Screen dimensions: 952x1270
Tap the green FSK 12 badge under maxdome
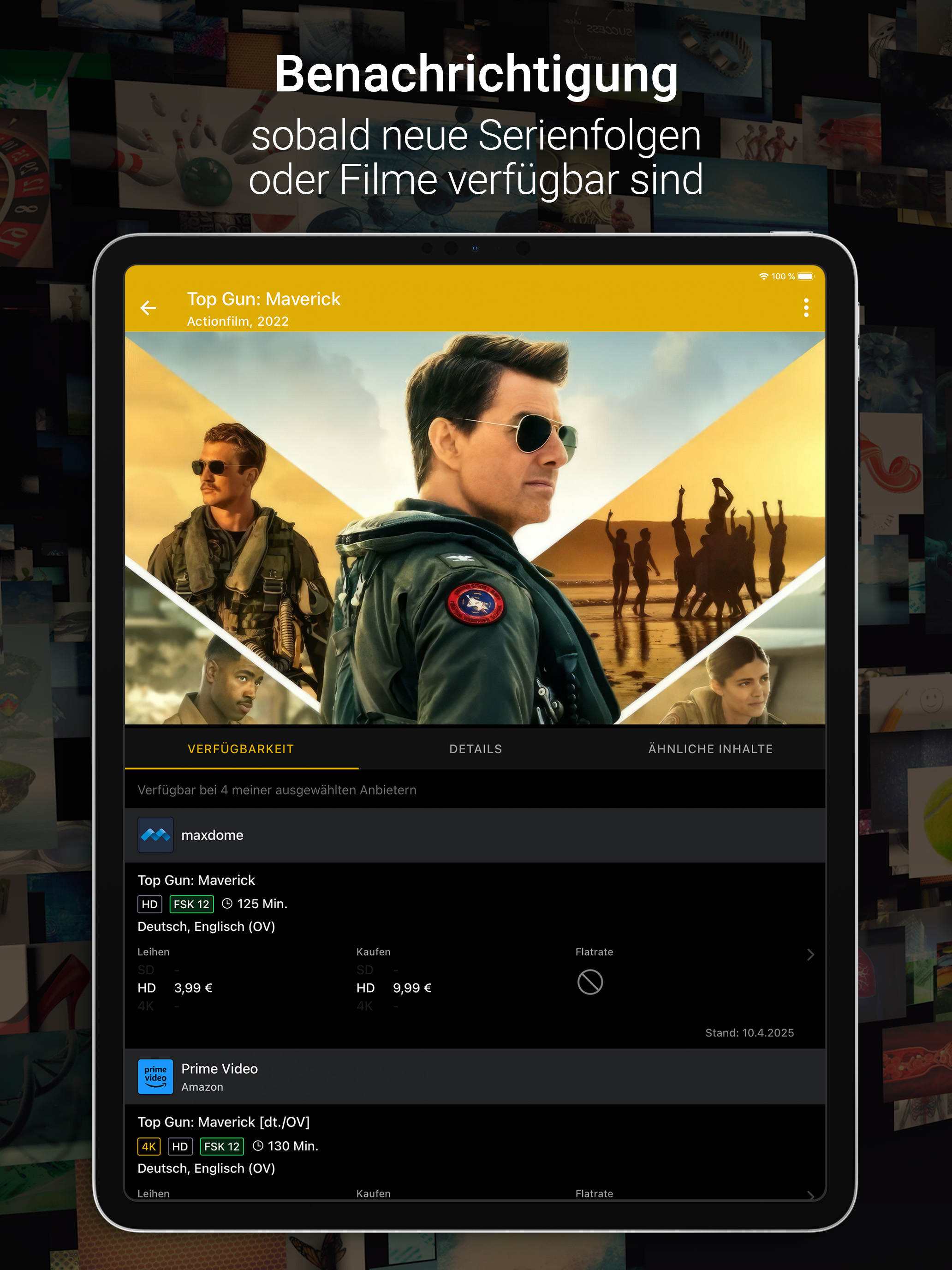191,904
